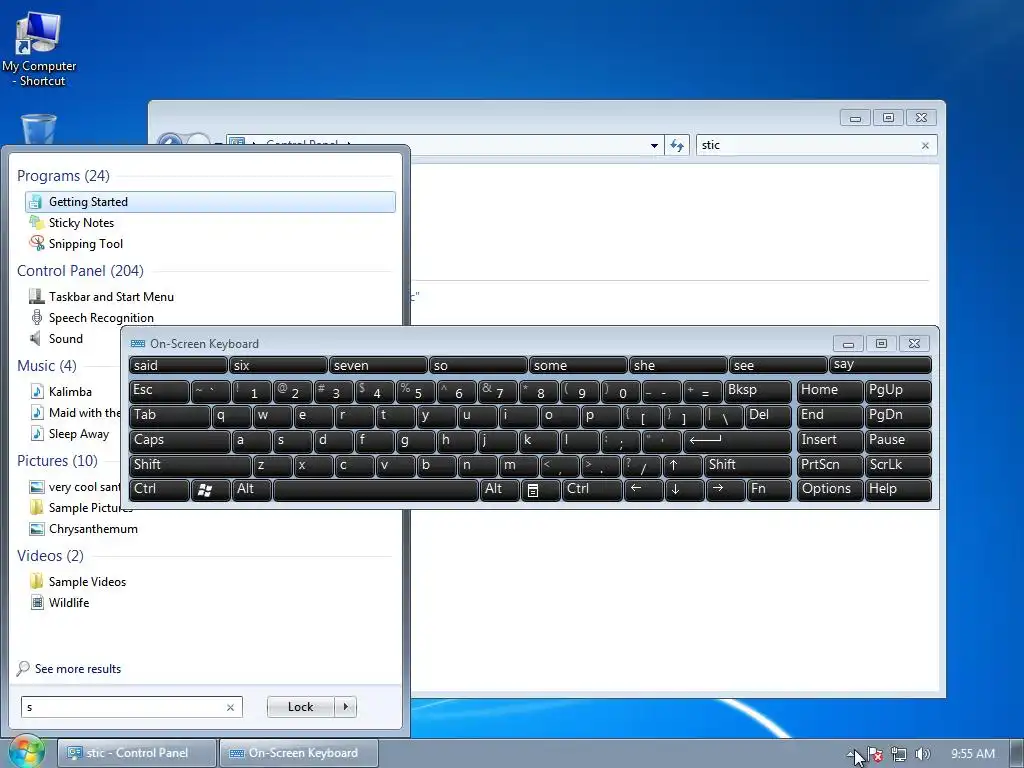Viewport: 1024px width, 768px height.
Task: Toggle Fn key on On-Screen Keyboard
Action: click(x=769, y=490)
